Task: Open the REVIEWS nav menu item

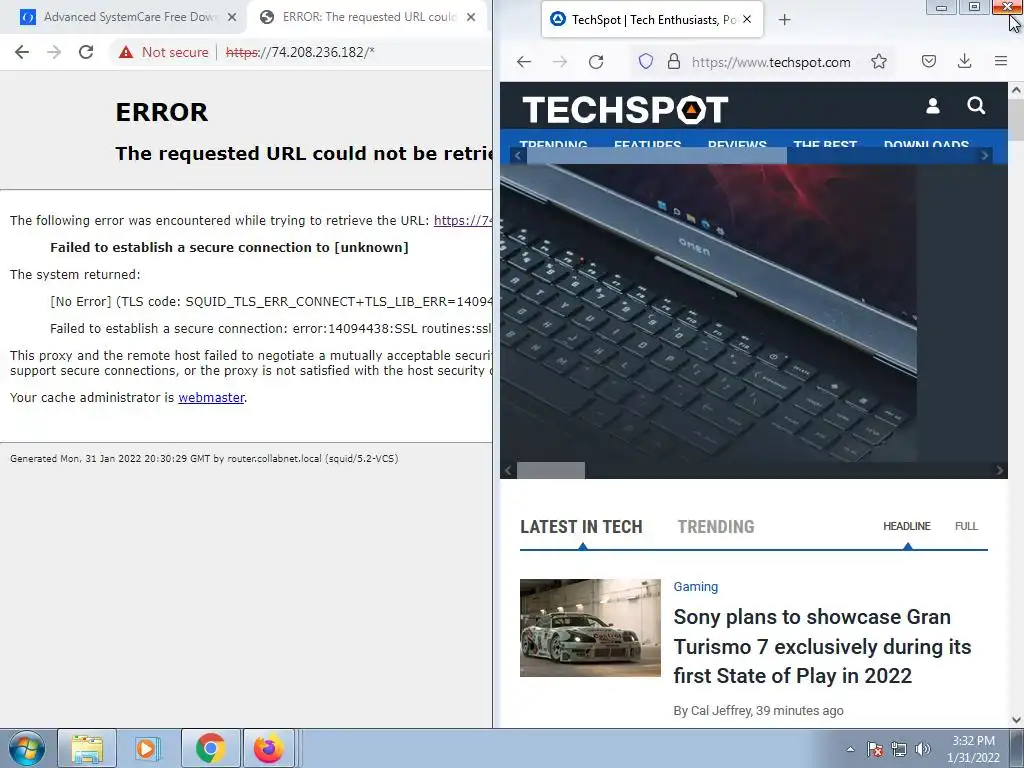Action: [737, 144]
